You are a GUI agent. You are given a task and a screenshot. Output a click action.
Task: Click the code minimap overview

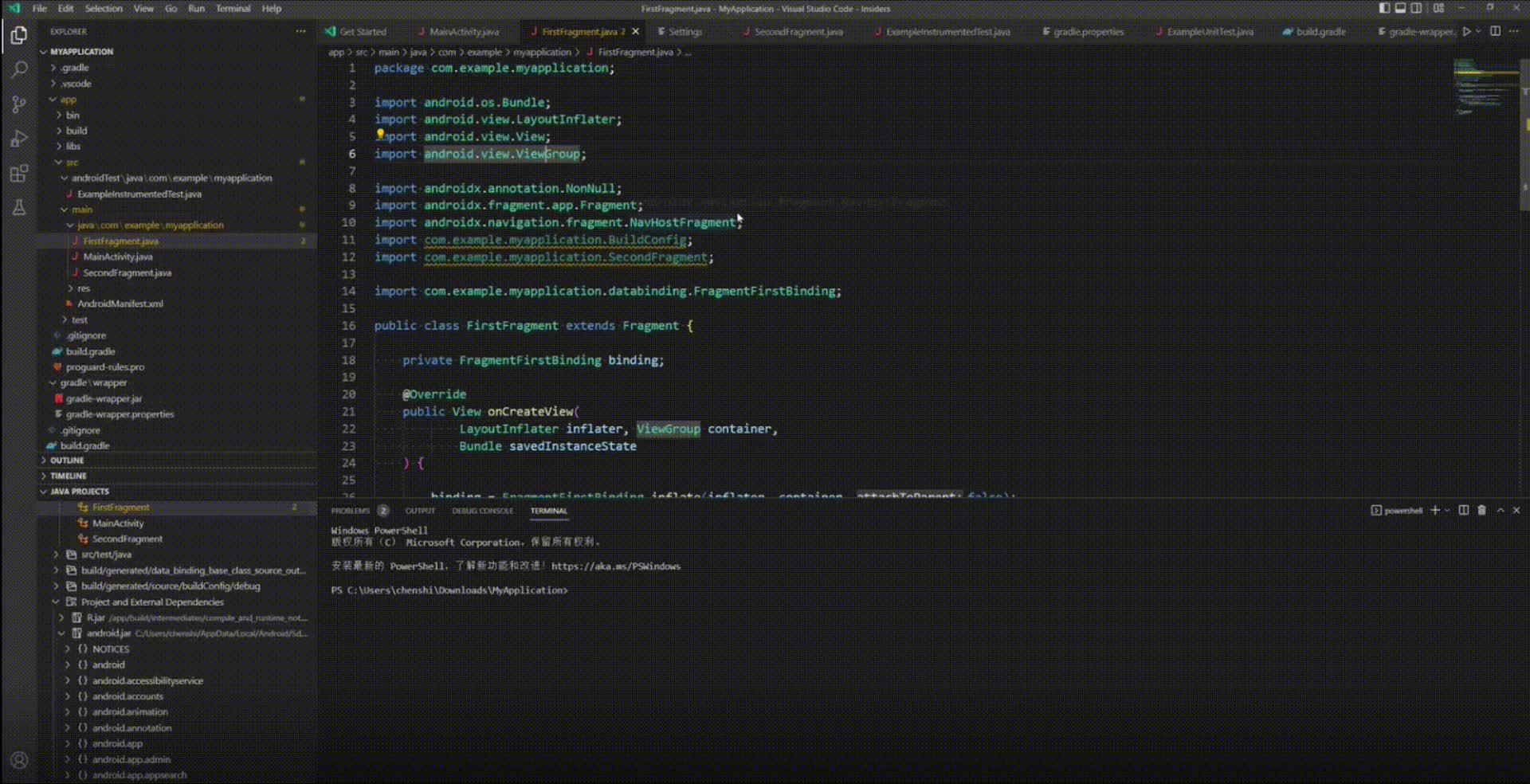(x=1486, y=88)
